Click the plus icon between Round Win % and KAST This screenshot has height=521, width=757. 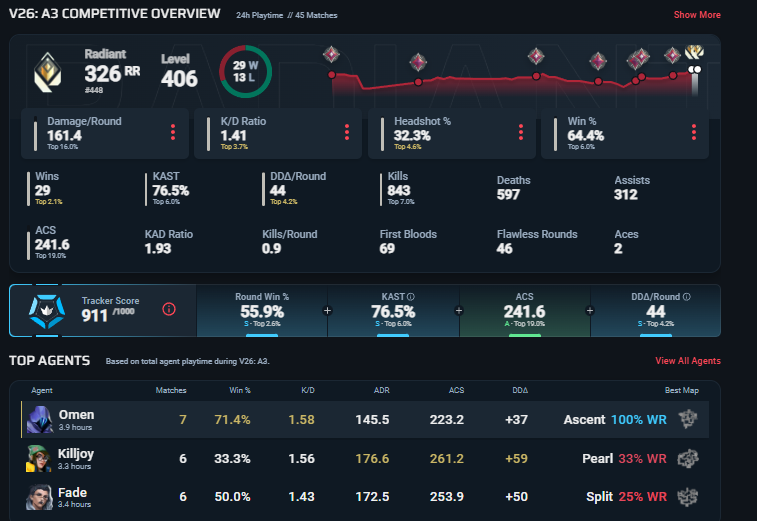(327, 310)
